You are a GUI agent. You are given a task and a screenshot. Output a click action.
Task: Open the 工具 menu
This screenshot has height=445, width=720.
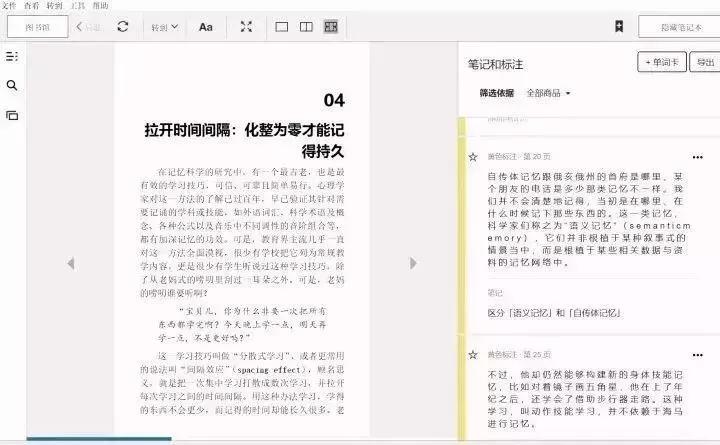click(78, 6)
